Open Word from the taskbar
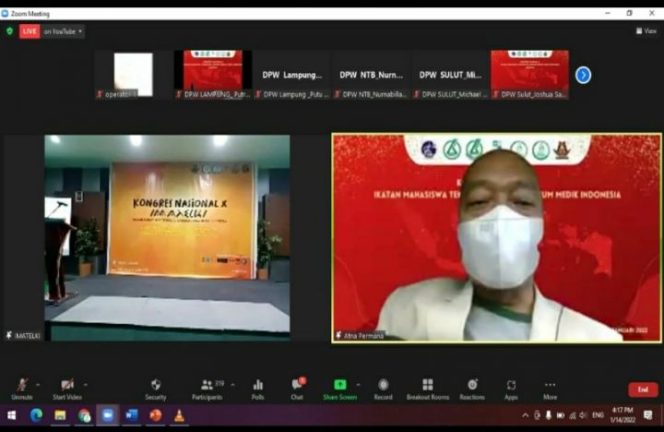The width and height of the screenshot is (664, 432). (x=132, y=415)
